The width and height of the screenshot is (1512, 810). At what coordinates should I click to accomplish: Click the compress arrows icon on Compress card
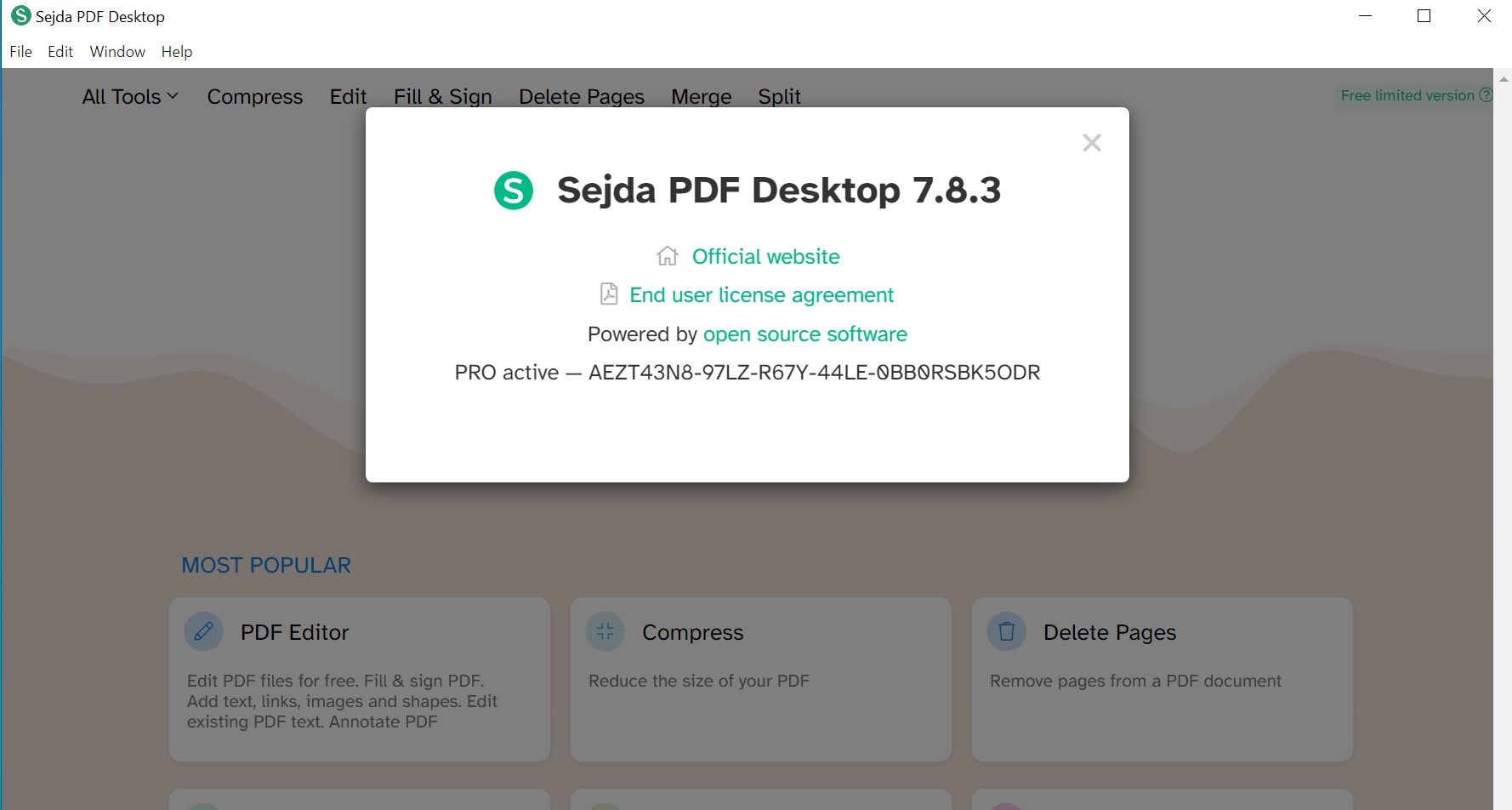coord(605,631)
